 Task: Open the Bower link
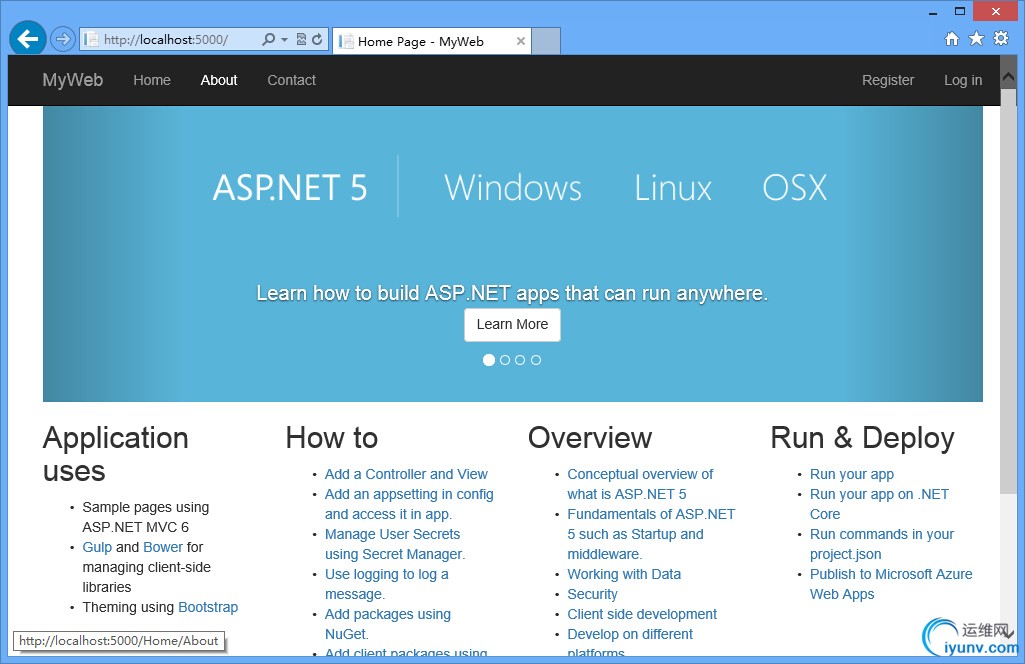pos(163,547)
